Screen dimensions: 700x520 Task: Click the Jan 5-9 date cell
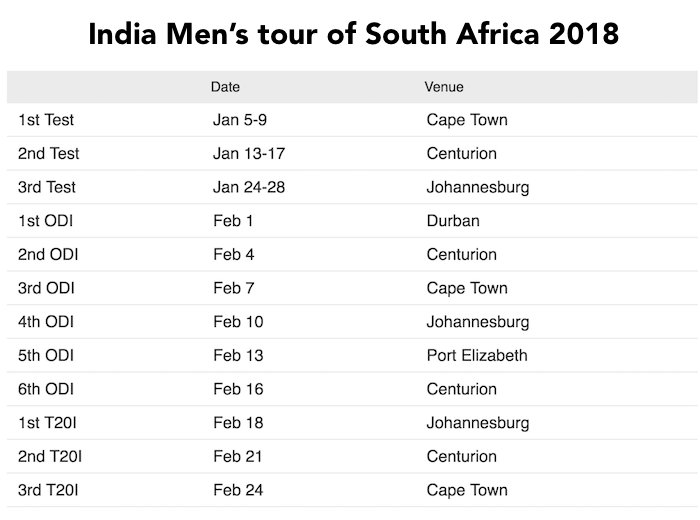click(x=240, y=120)
